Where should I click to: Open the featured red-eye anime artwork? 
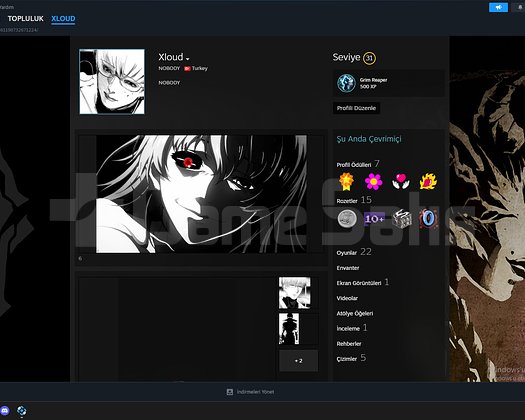click(201, 194)
